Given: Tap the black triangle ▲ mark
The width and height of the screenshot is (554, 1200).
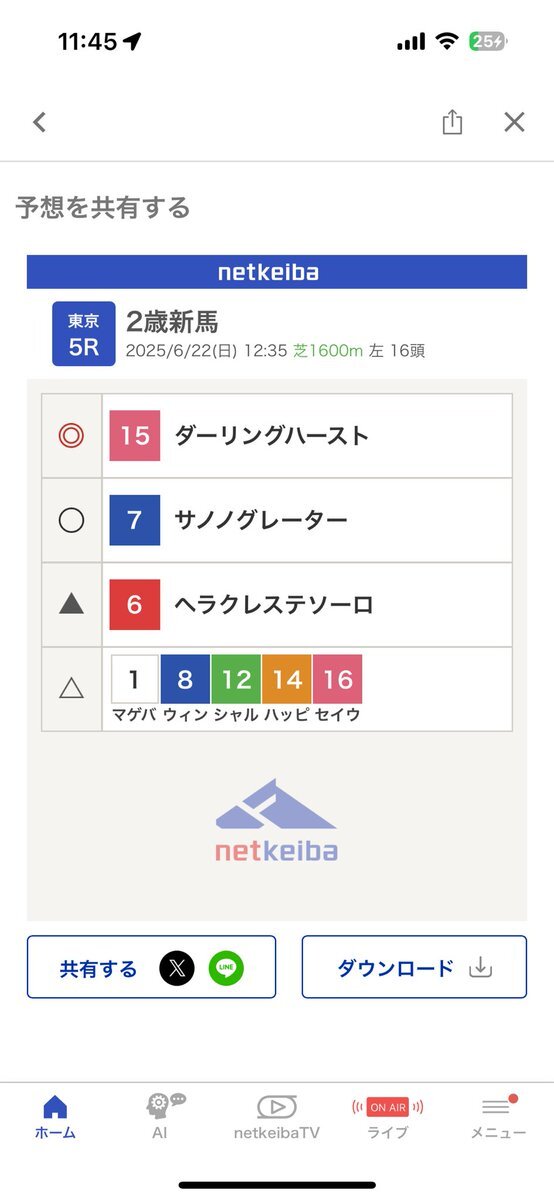Looking at the screenshot, I should point(71,603).
